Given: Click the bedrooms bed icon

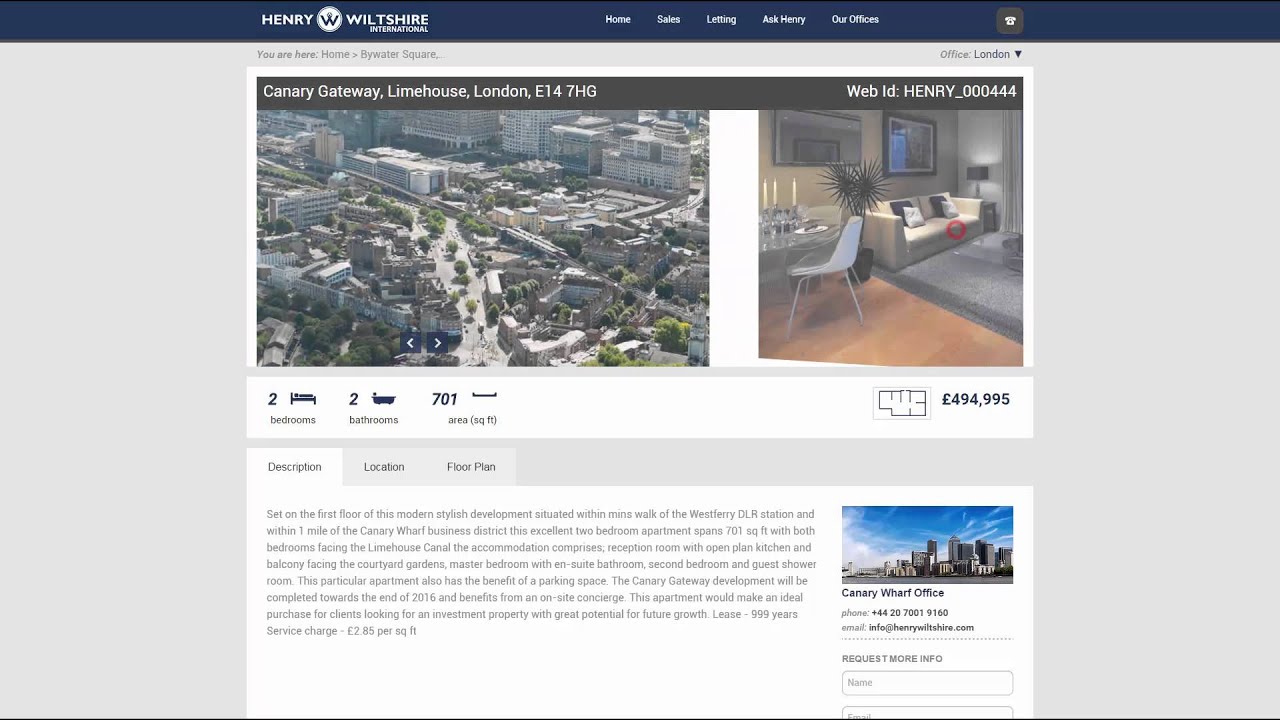Looking at the screenshot, I should (303, 398).
